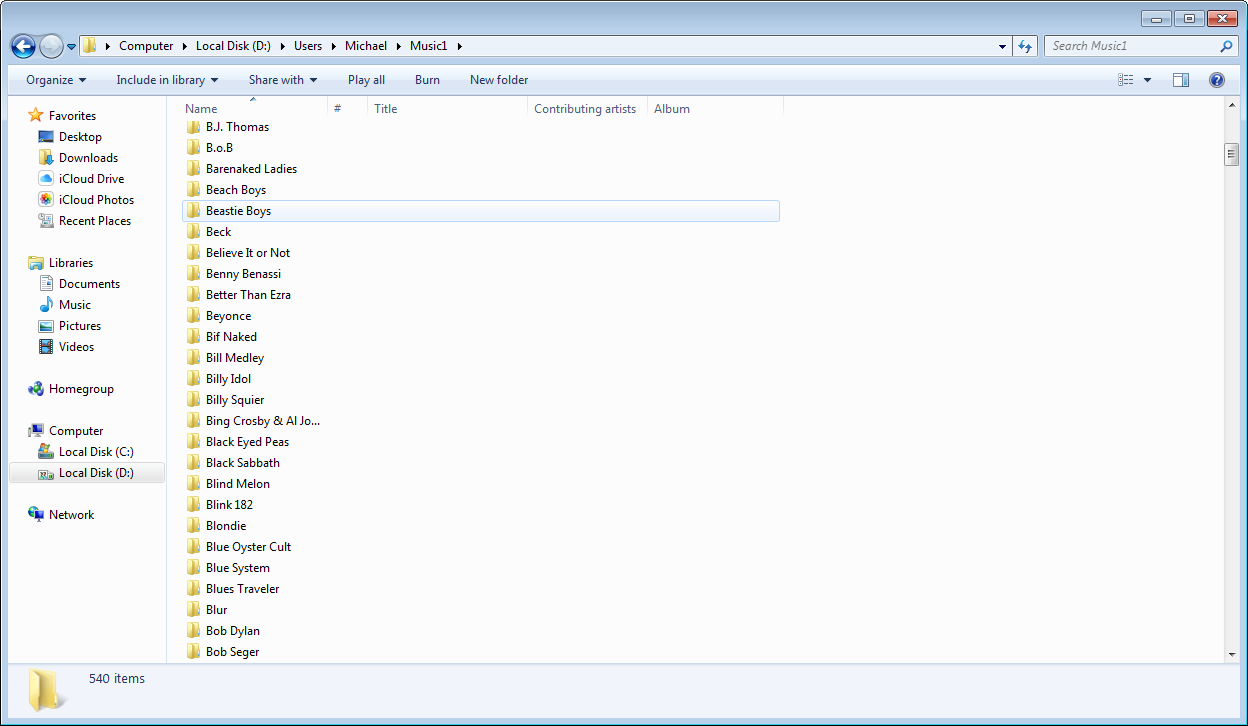Select the B.J. Thomas folder icon
The width and height of the screenshot is (1248, 726).
194,127
